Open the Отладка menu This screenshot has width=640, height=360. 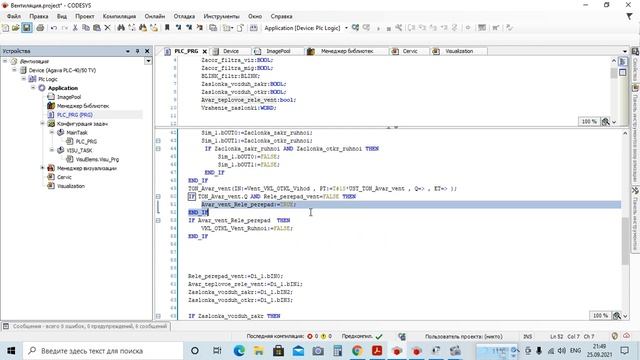click(184, 16)
